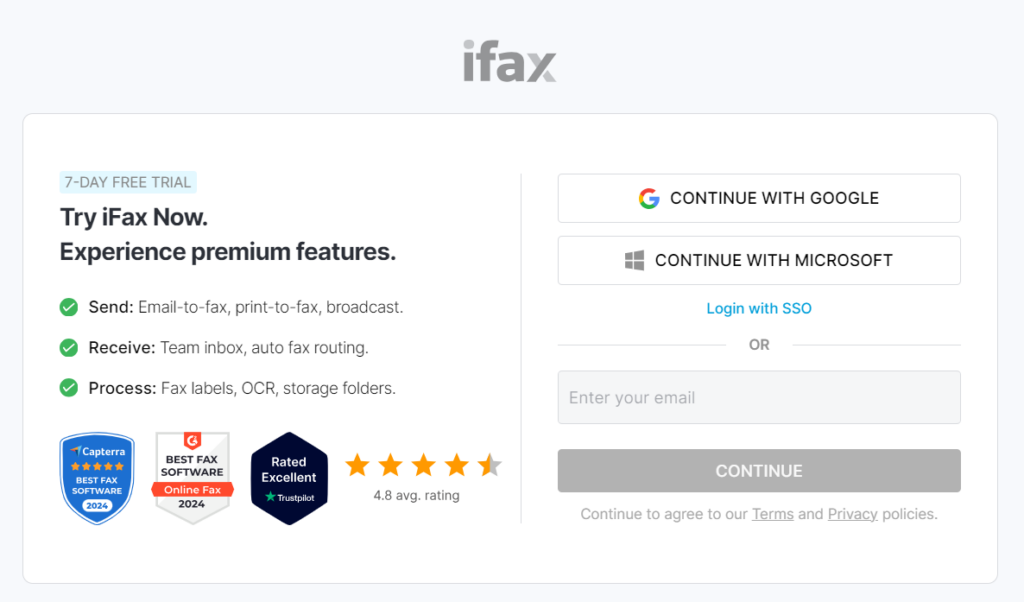
Task: View the Terms policy link
Action: pos(772,514)
